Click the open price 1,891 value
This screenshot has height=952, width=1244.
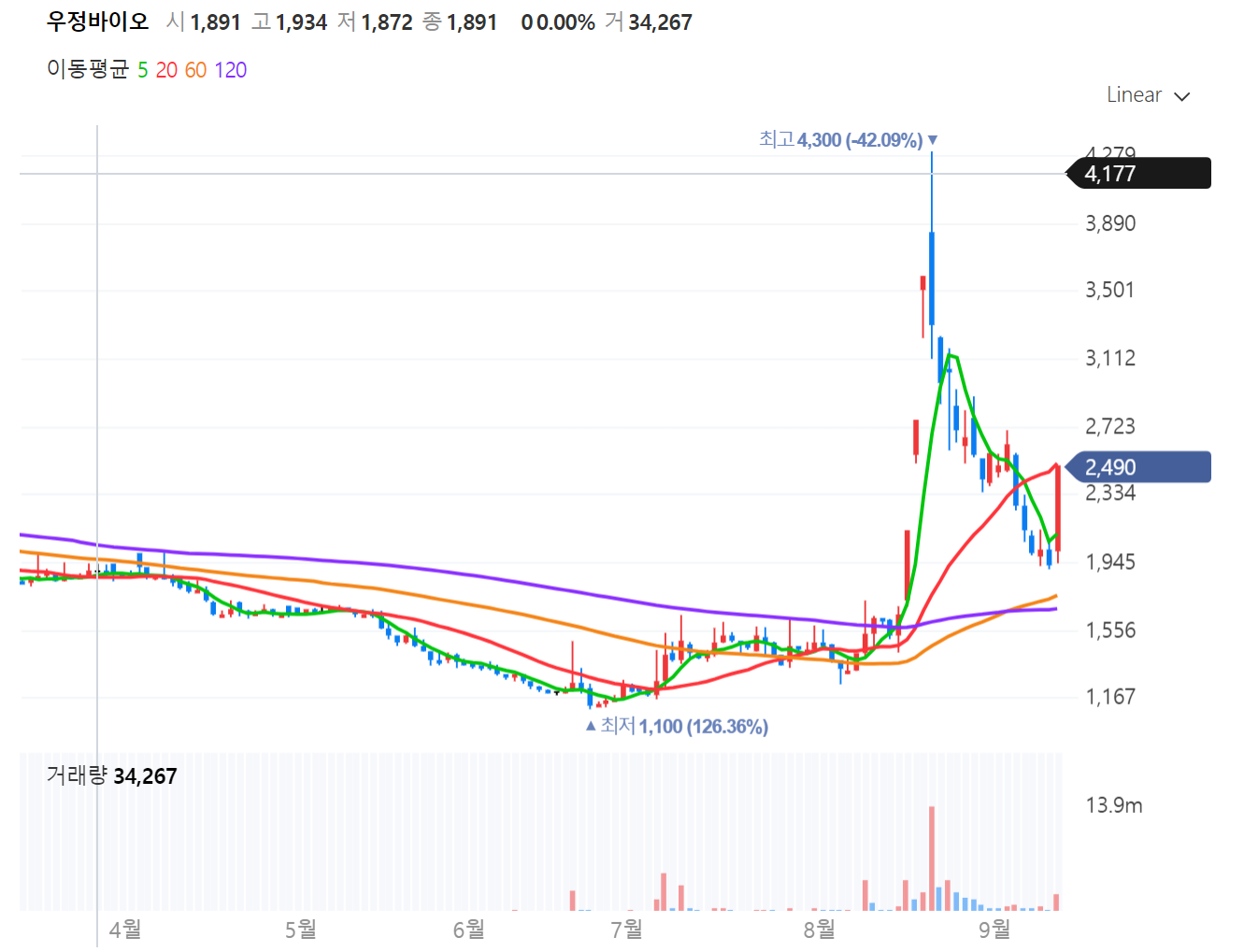coord(216,22)
